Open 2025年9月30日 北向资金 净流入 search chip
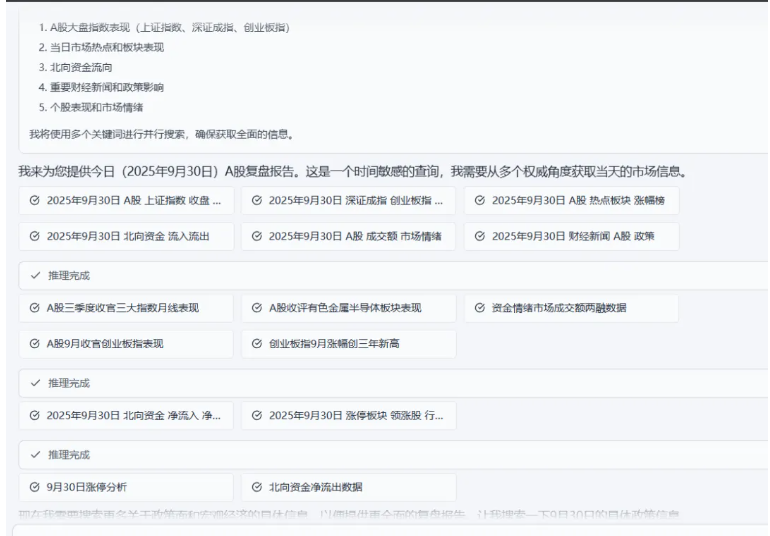 [125, 415]
